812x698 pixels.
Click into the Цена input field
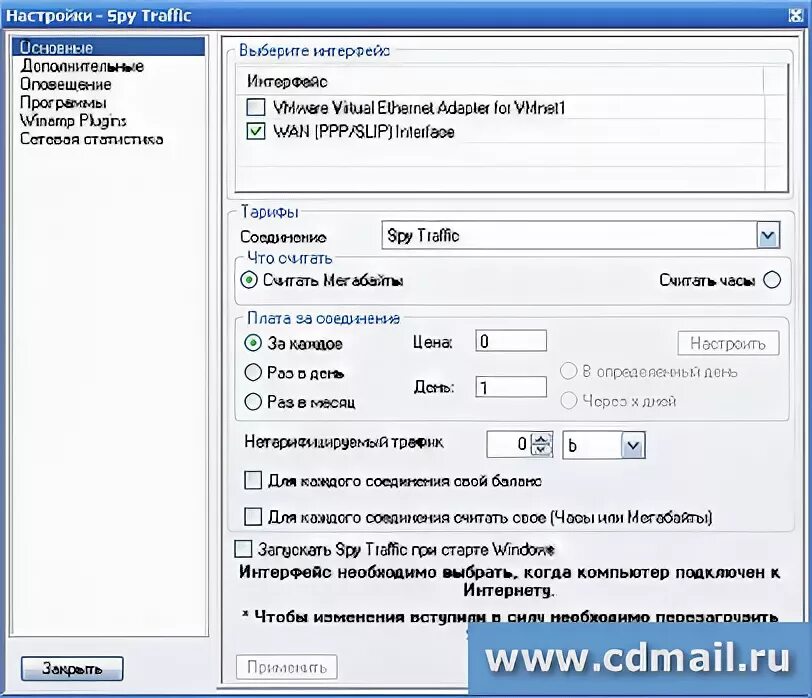pyautogui.click(x=511, y=341)
